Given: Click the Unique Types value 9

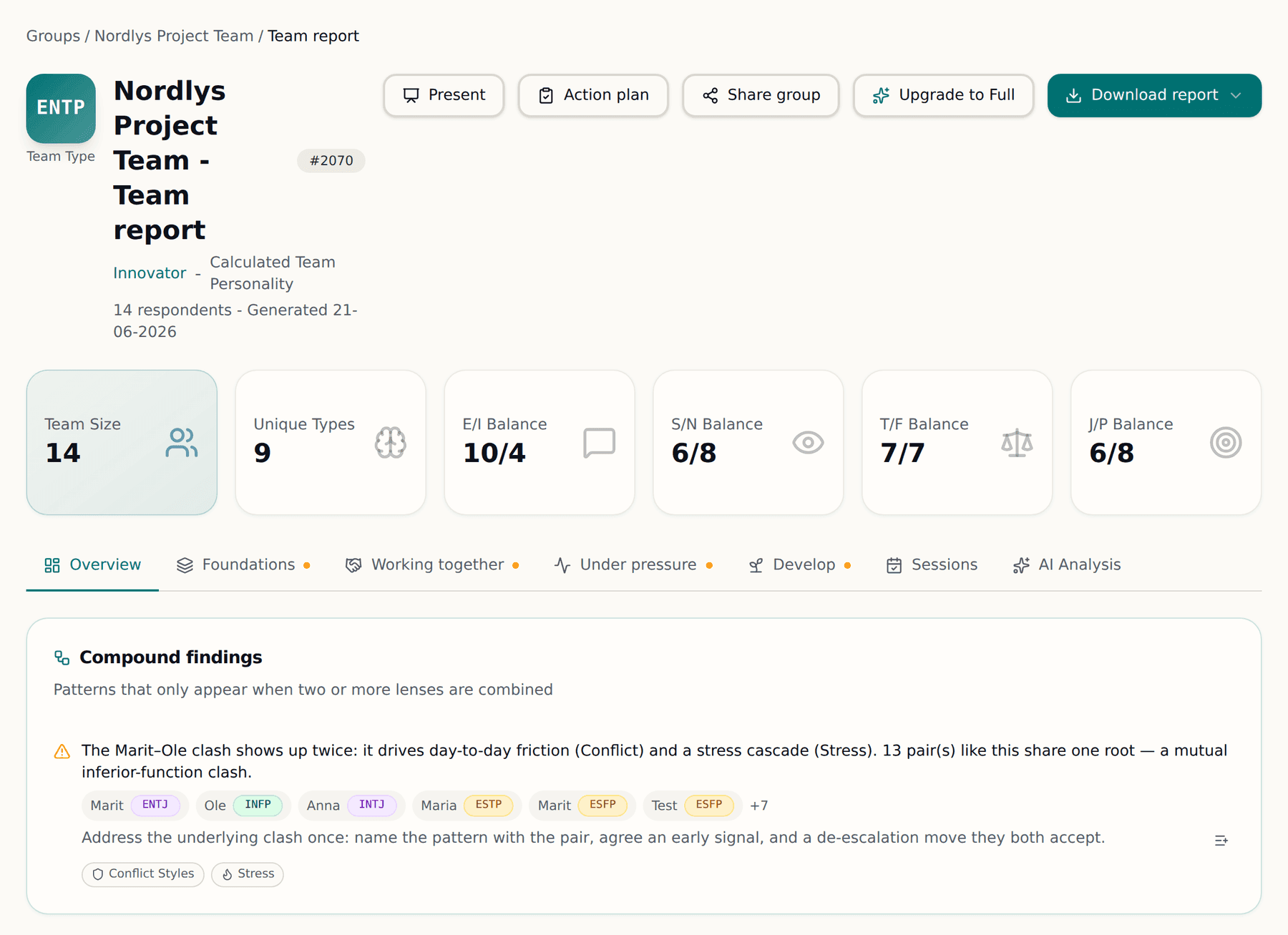Looking at the screenshot, I should [x=263, y=454].
